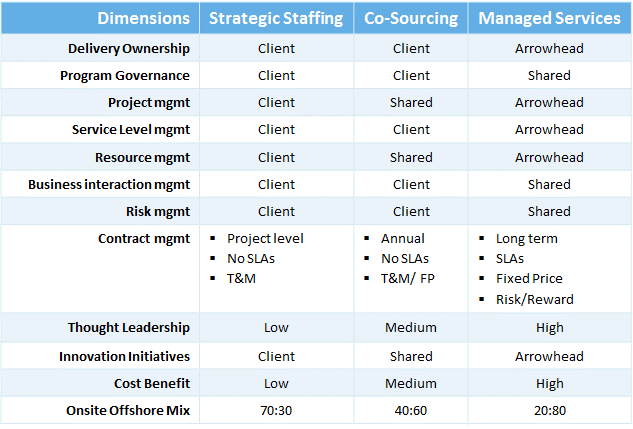Select Arrowhead in the Resource mgmt row
Viewport: 633px width, 429px height.
point(549,157)
